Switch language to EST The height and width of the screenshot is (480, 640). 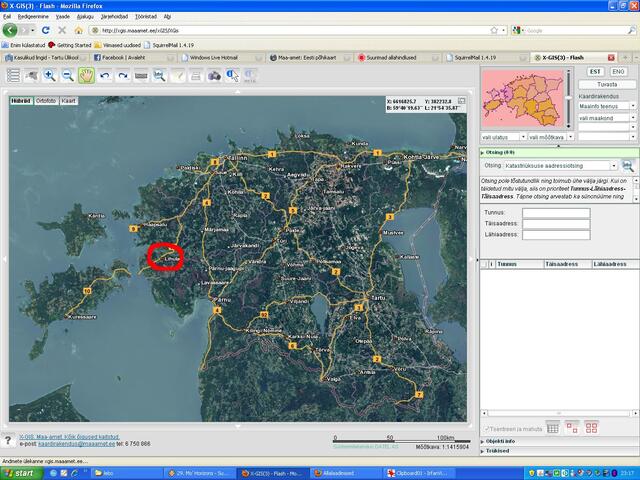(x=595, y=71)
